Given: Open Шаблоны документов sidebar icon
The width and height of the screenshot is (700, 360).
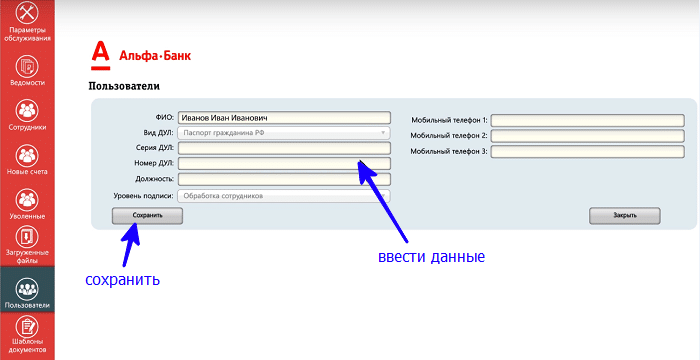Looking at the screenshot, I should click(27, 328).
